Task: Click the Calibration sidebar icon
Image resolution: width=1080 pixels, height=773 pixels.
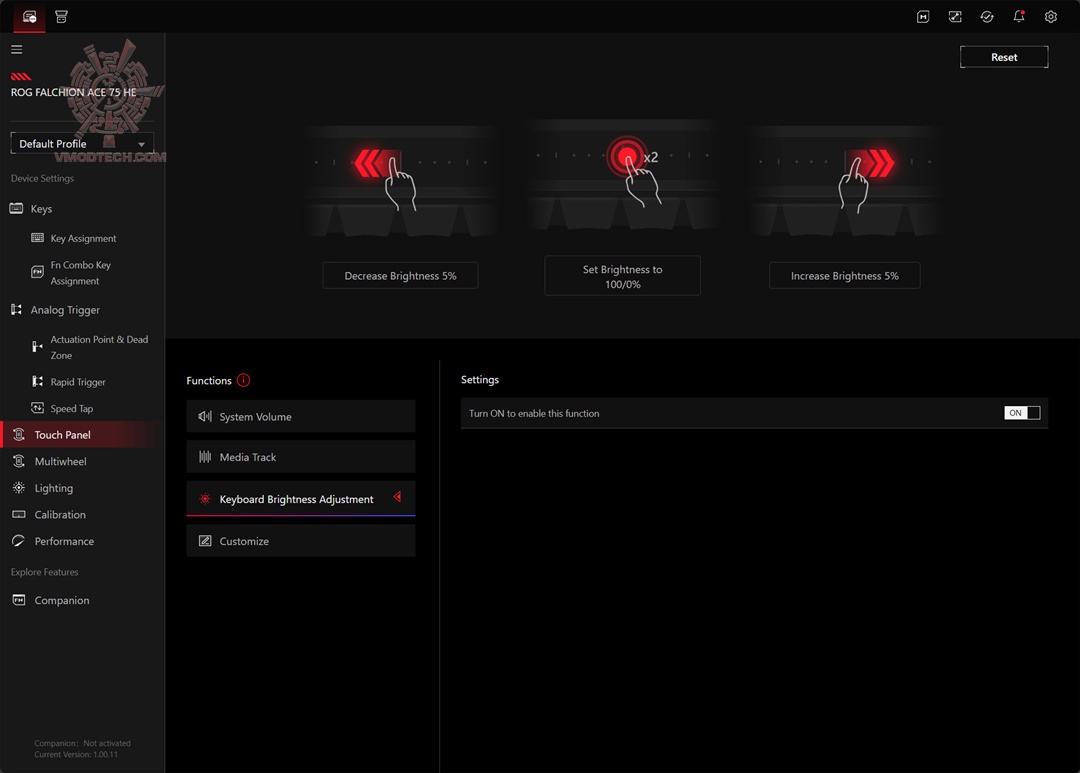Action: 19,514
